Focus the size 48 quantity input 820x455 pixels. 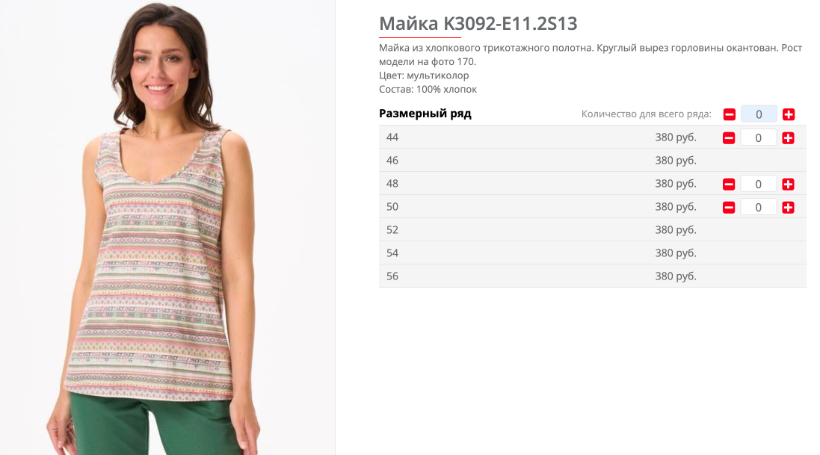click(x=758, y=184)
